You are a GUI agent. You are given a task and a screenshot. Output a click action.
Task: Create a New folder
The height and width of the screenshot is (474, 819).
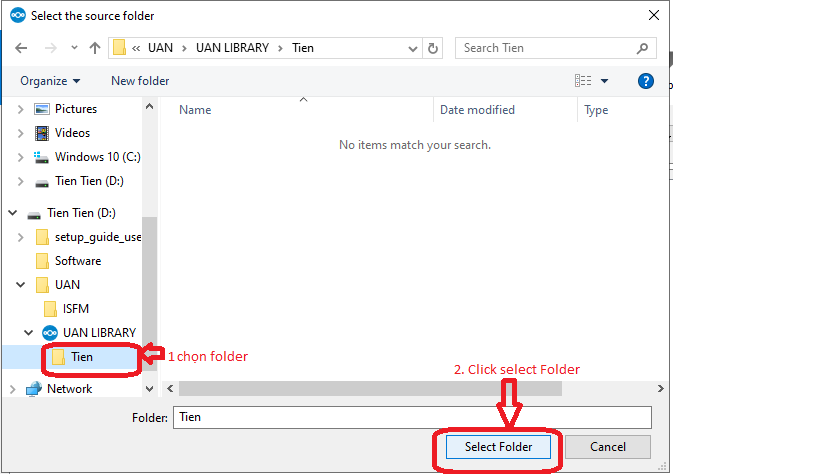140,81
